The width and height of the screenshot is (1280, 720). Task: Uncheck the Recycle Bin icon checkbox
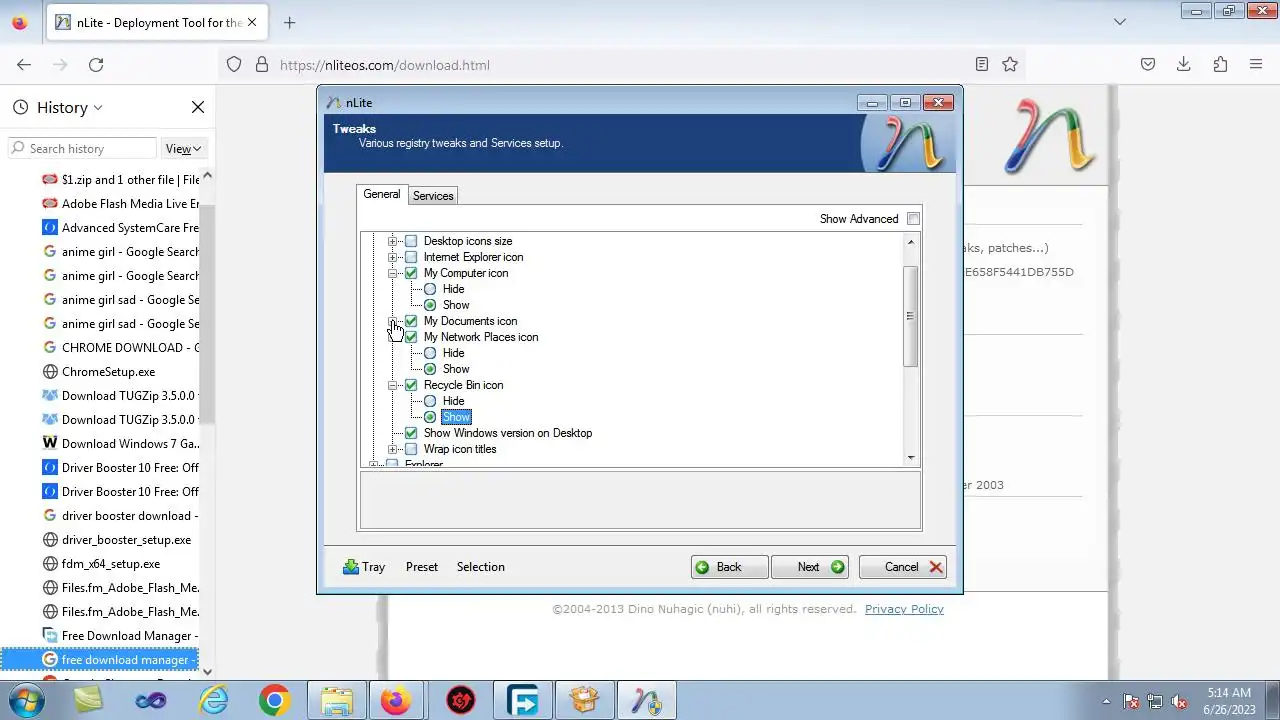[411, 385]
